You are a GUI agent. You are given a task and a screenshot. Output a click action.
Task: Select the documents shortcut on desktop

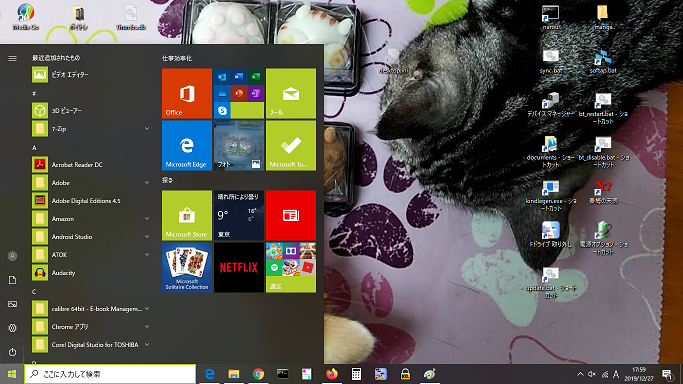(551, 152)
